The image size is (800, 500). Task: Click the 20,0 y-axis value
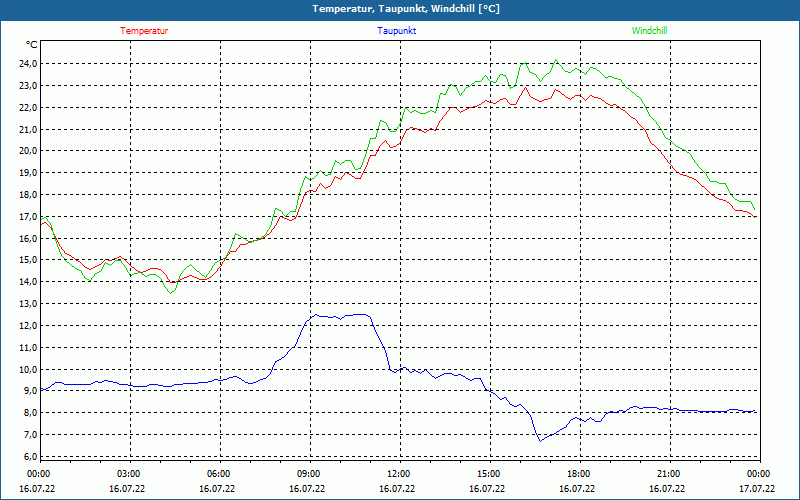pos(29,151)
